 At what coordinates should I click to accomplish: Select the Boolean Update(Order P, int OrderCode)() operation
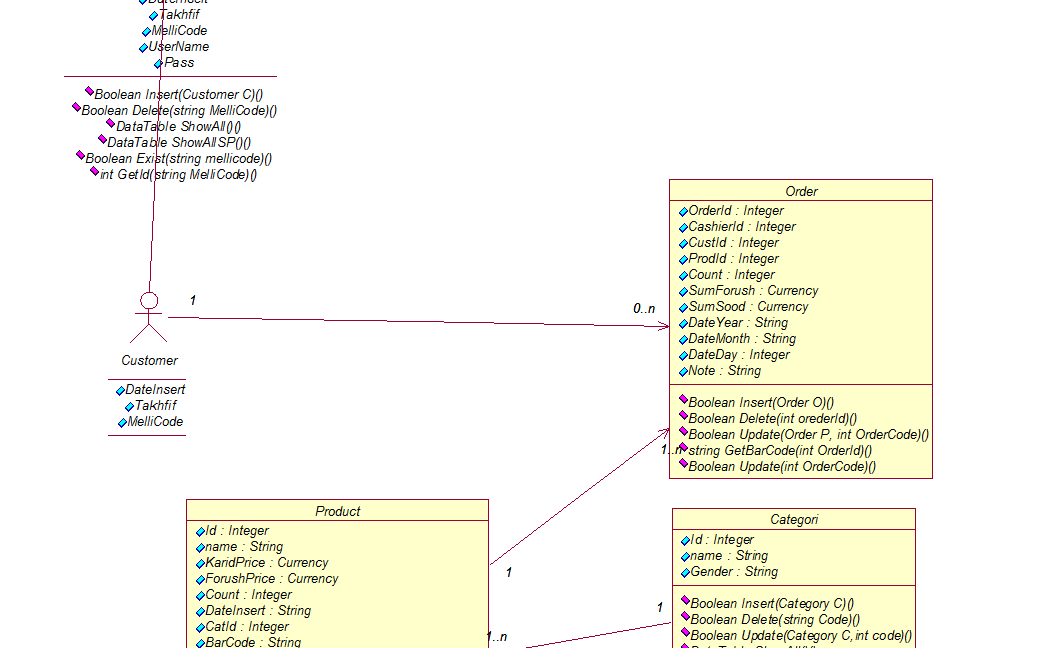tap(809, 434)
